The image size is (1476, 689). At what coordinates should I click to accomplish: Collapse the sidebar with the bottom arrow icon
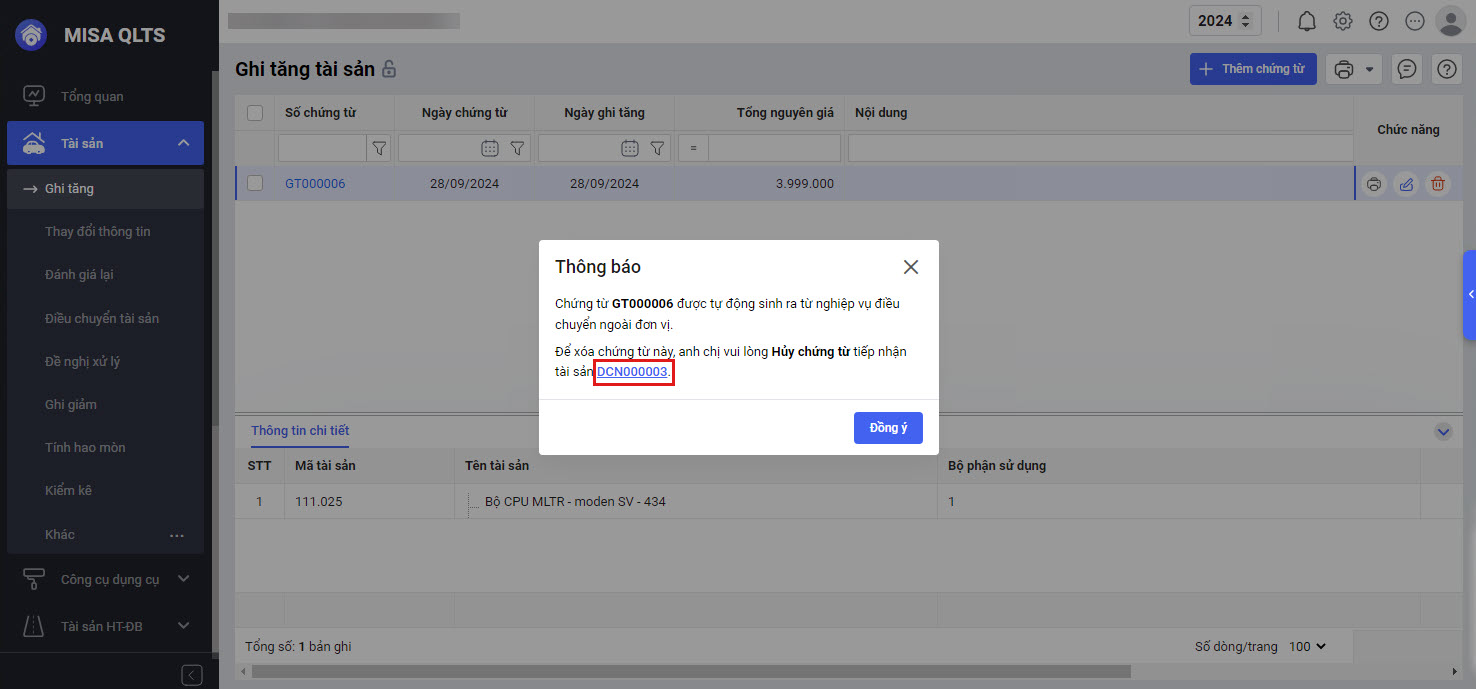pyautogui.click(x=192, y=675)
